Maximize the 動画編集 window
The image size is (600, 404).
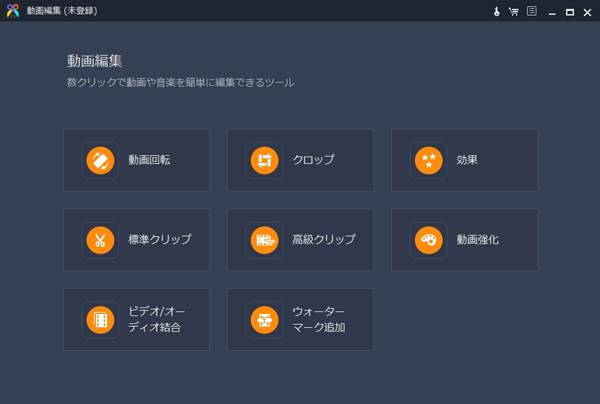point(570,12)
